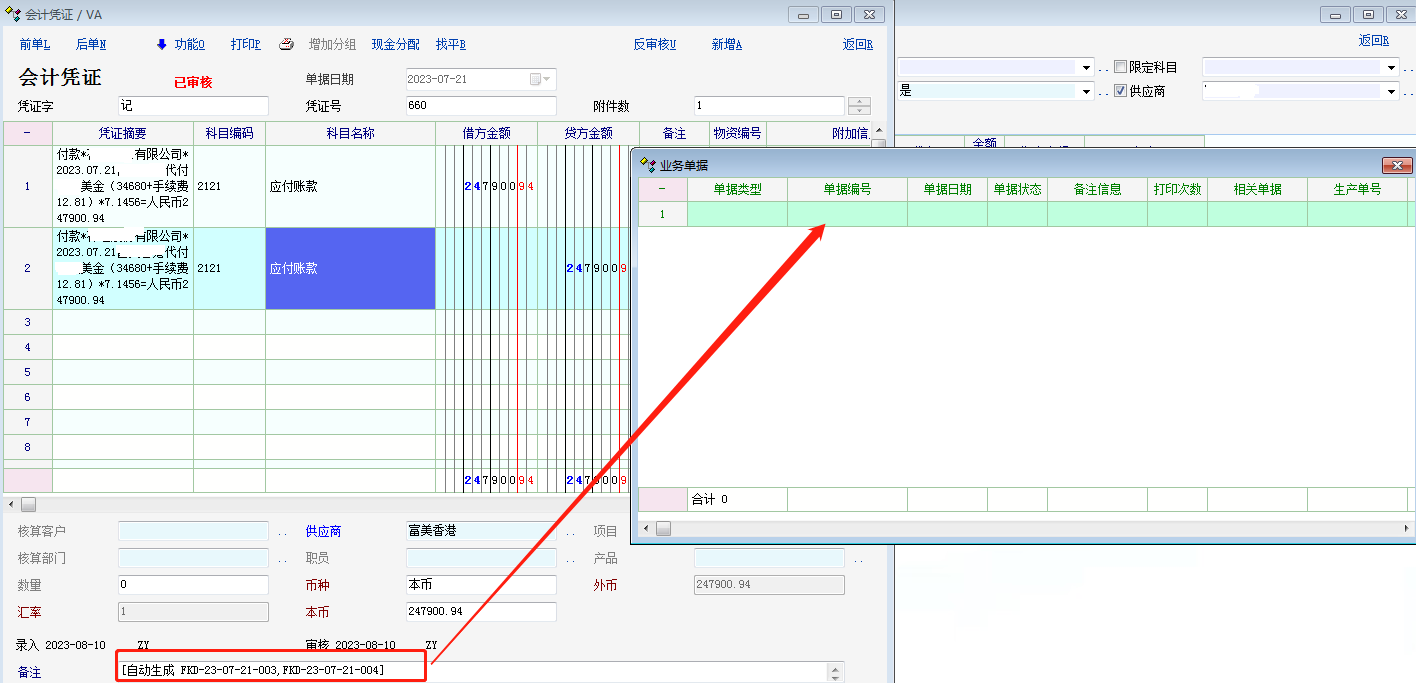
Task: Expand the dropdown showing 是
Action: [x=1087, y=92]
